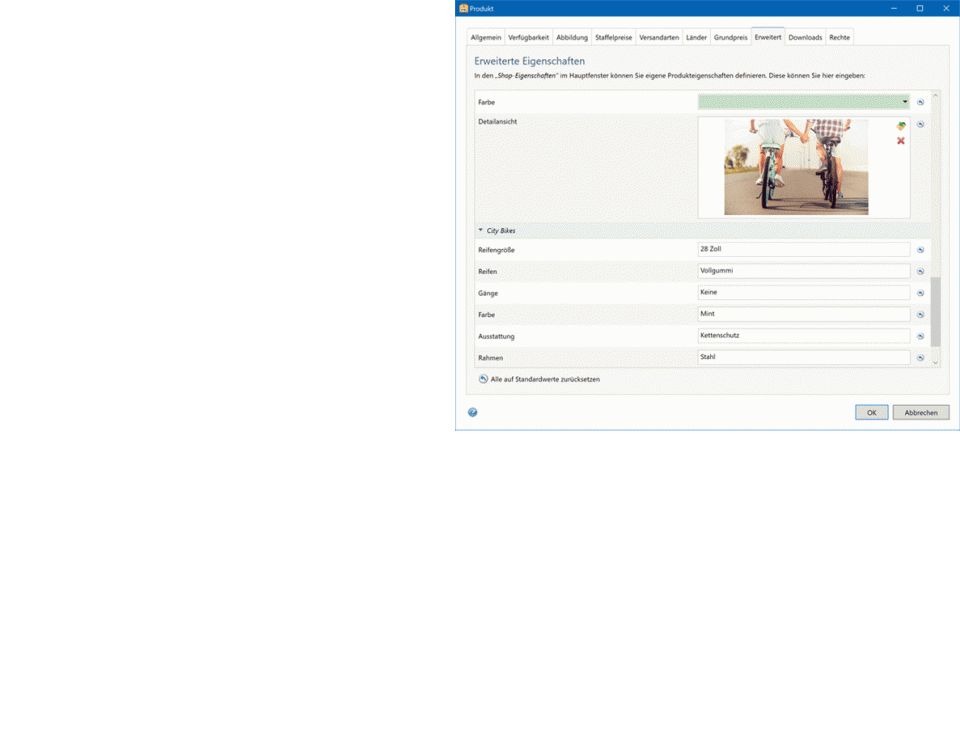The width and height of the screenshot is (960, 739).
Task: Open the Downloads tab
Action: click(x=805, y=37)
